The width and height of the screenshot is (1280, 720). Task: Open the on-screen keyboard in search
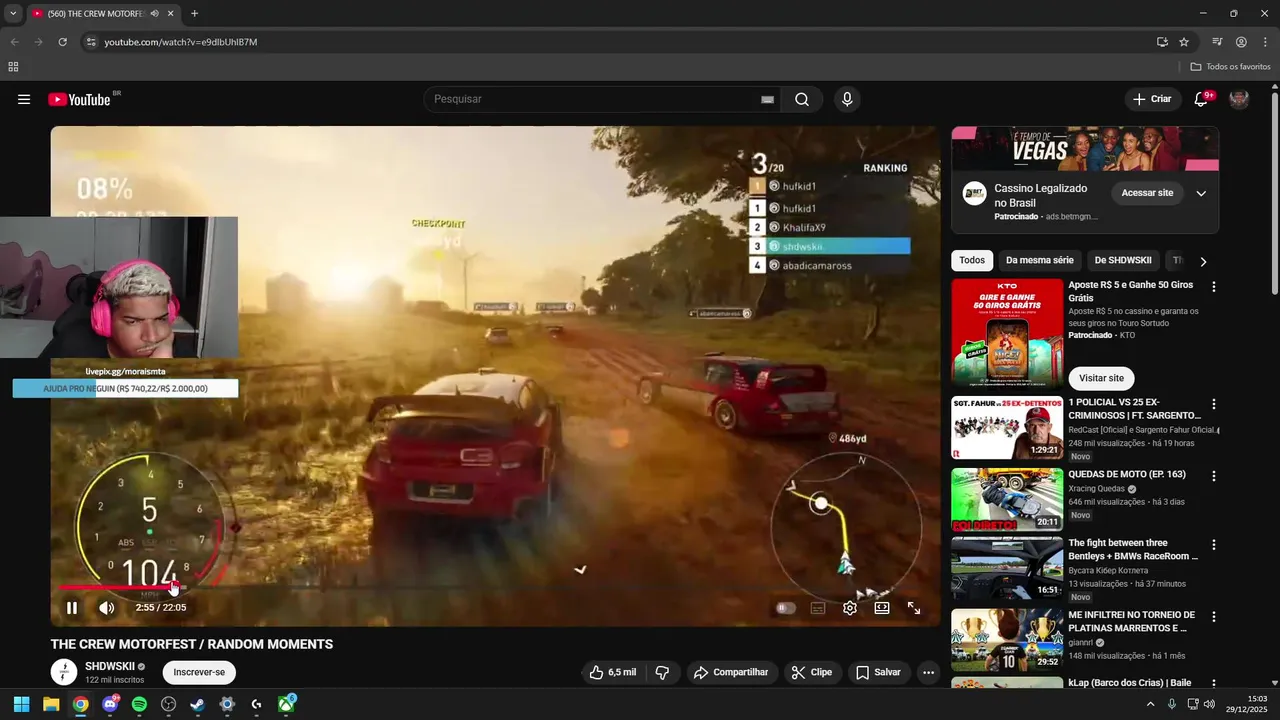(767, 99)
